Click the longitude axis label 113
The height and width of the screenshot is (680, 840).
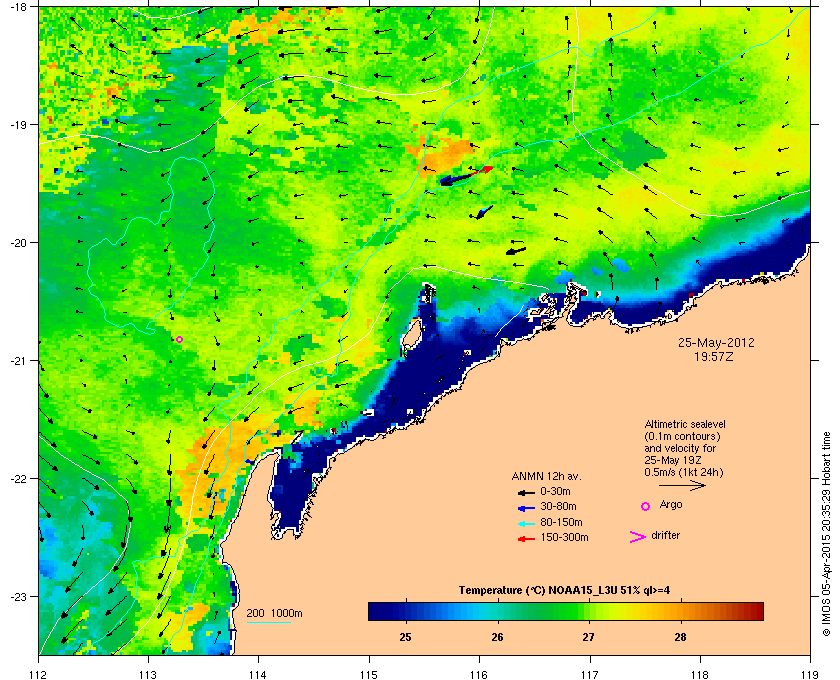tap(148, 674)
